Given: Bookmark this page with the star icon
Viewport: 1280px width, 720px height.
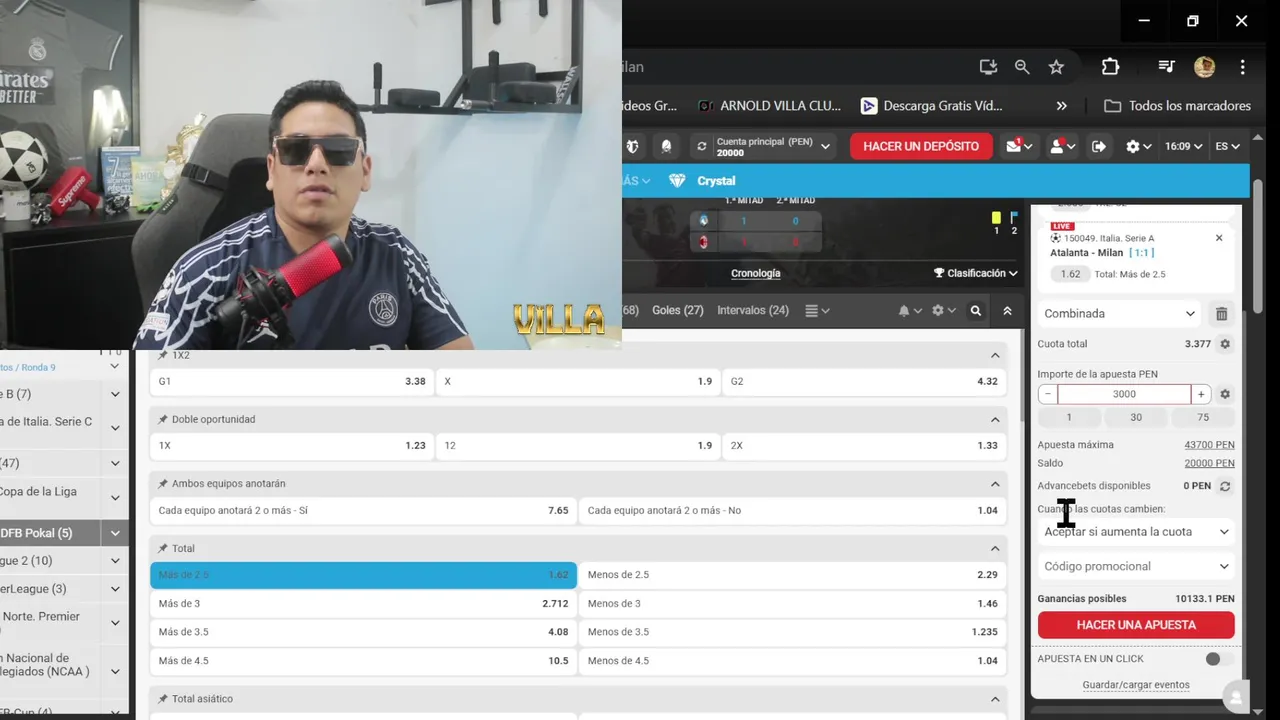Looking at the screenshot, I should point(1056,67).
